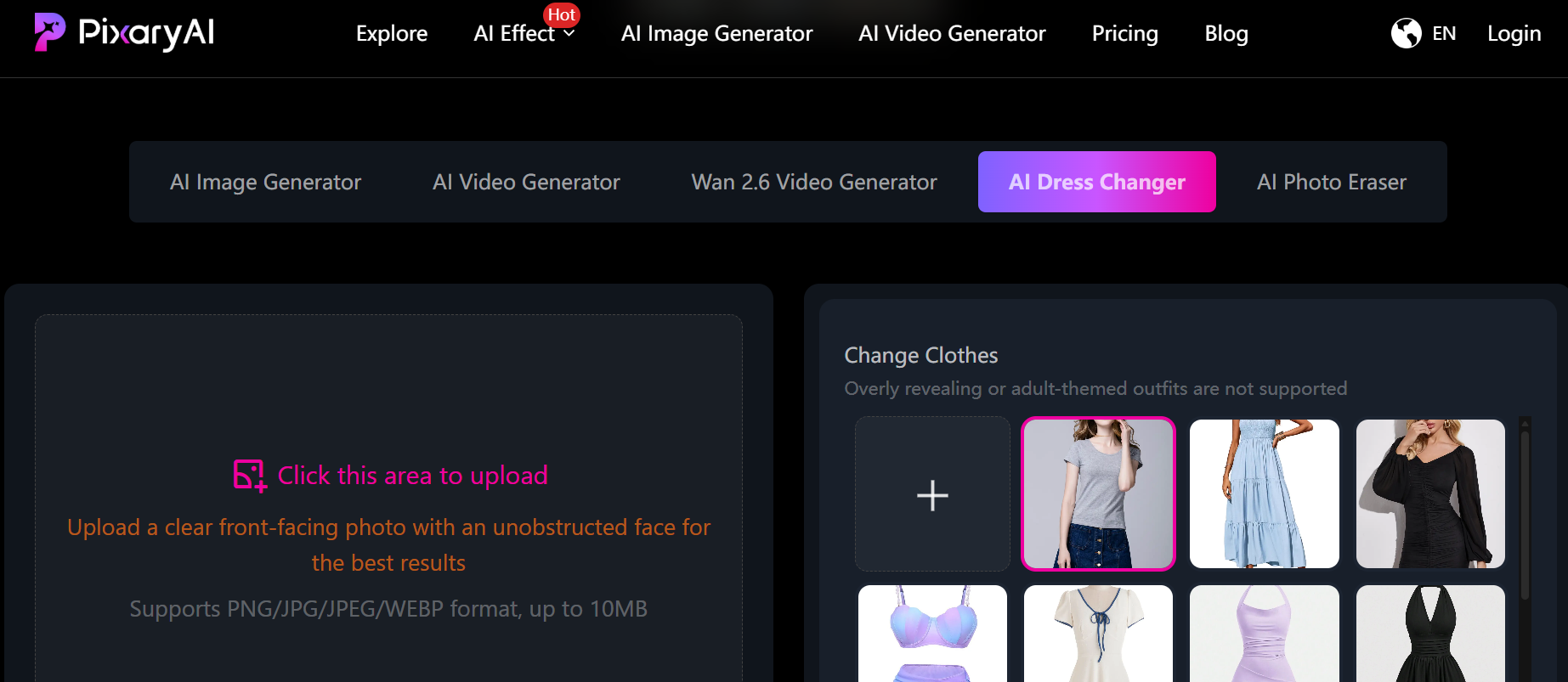1568x682 pixels.
Task: Switch to AI Photo Eraser tab
Action: tap(1332, 182)
